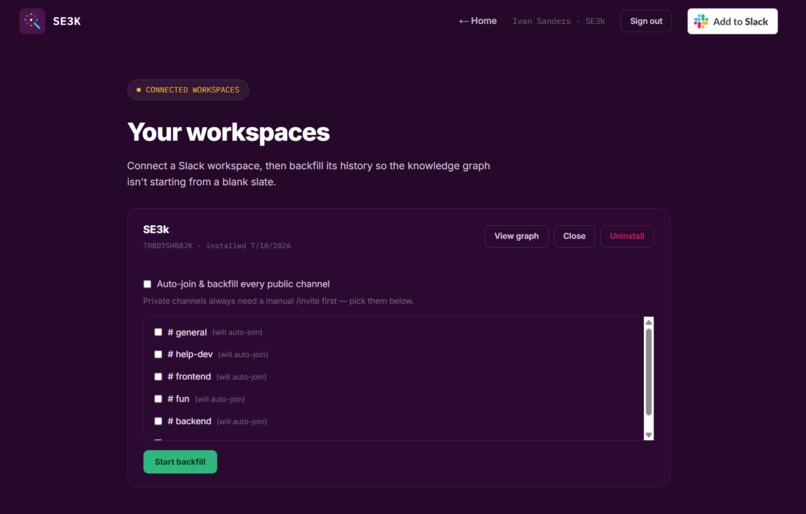Image resolution: width=806 pixels, height=514 pixels.
Task: Tick the # fun channel checkbox
Action: pyautogui.click(x=158, y=399)
